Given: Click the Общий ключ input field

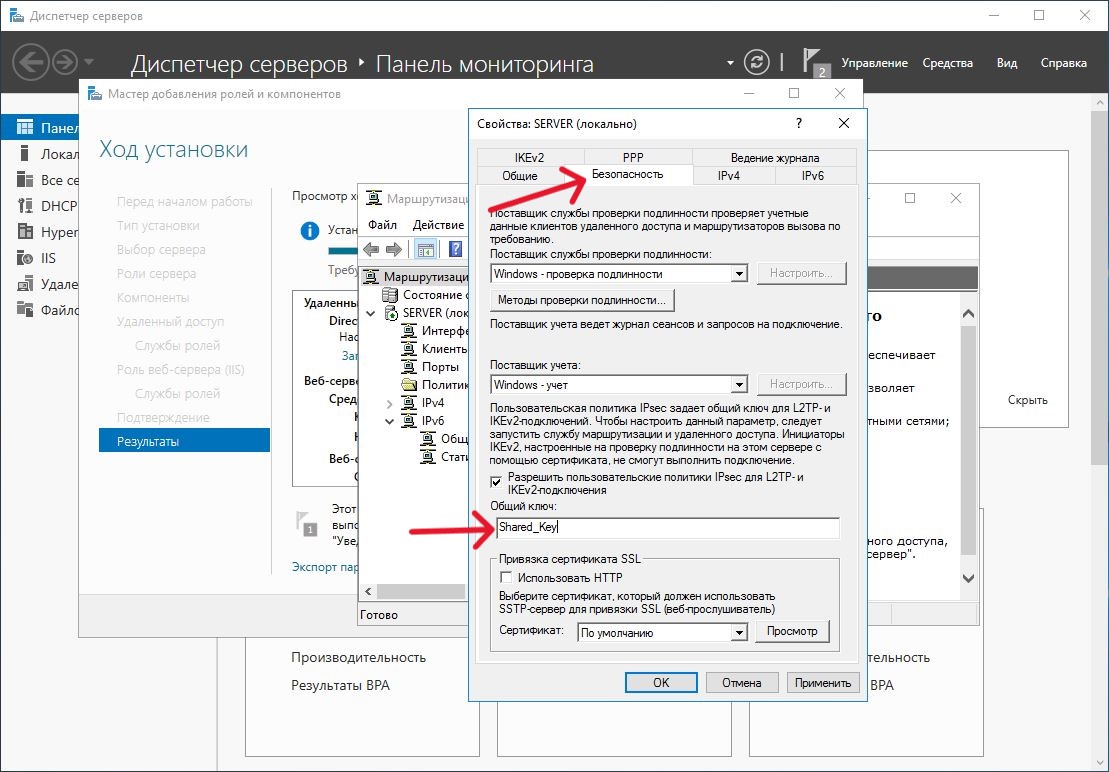Looking at the screenshot, I should pos(668,527).
